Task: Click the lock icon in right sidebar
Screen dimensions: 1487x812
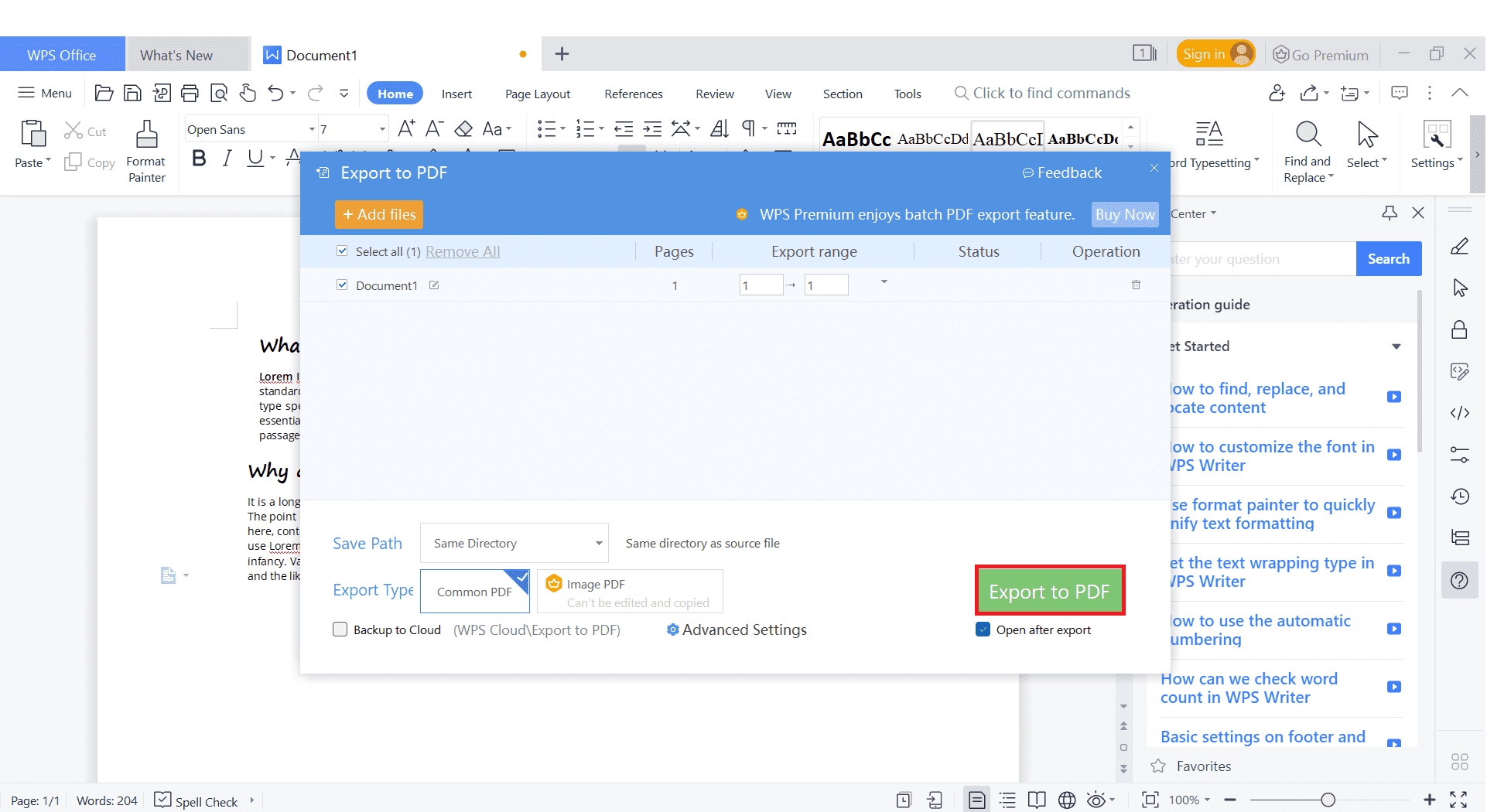Action: tap(1459, 329)
